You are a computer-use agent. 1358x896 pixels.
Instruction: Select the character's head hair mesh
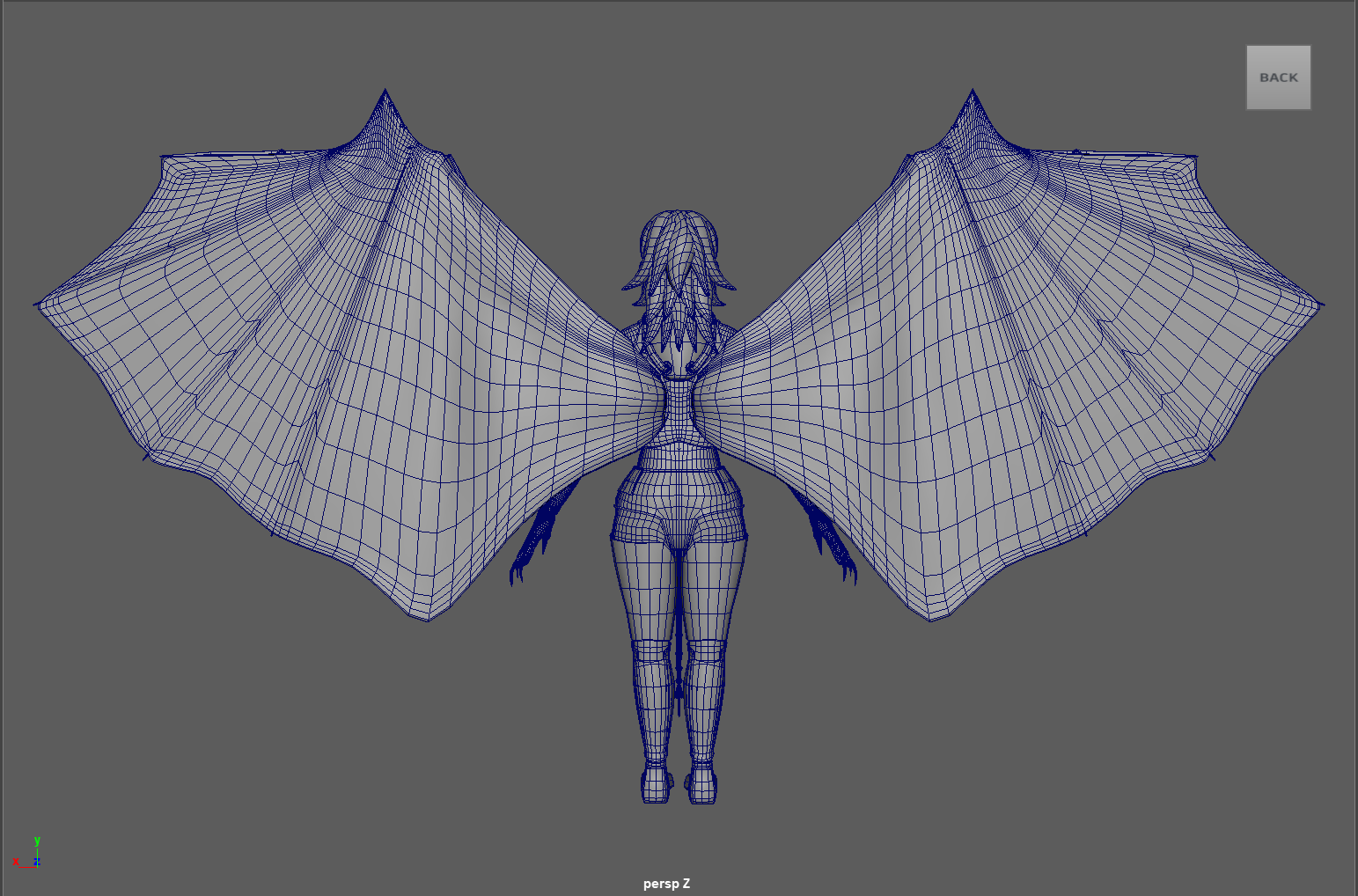click(678, 246)
